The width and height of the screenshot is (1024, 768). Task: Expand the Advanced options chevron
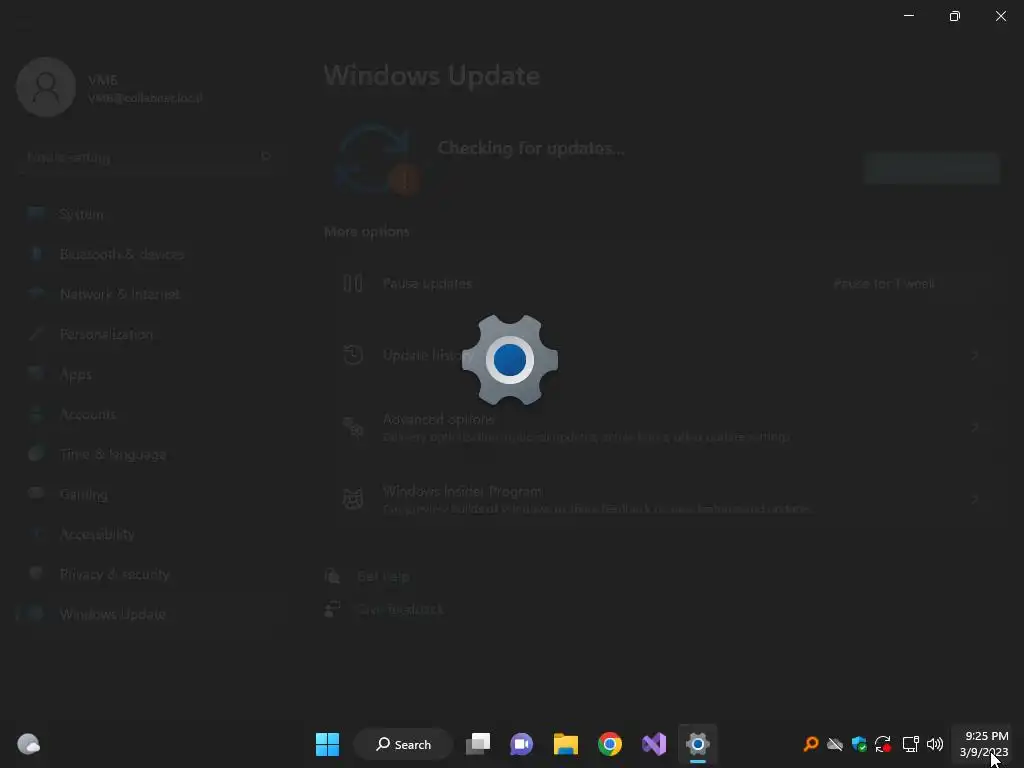(x=975, y=427)
